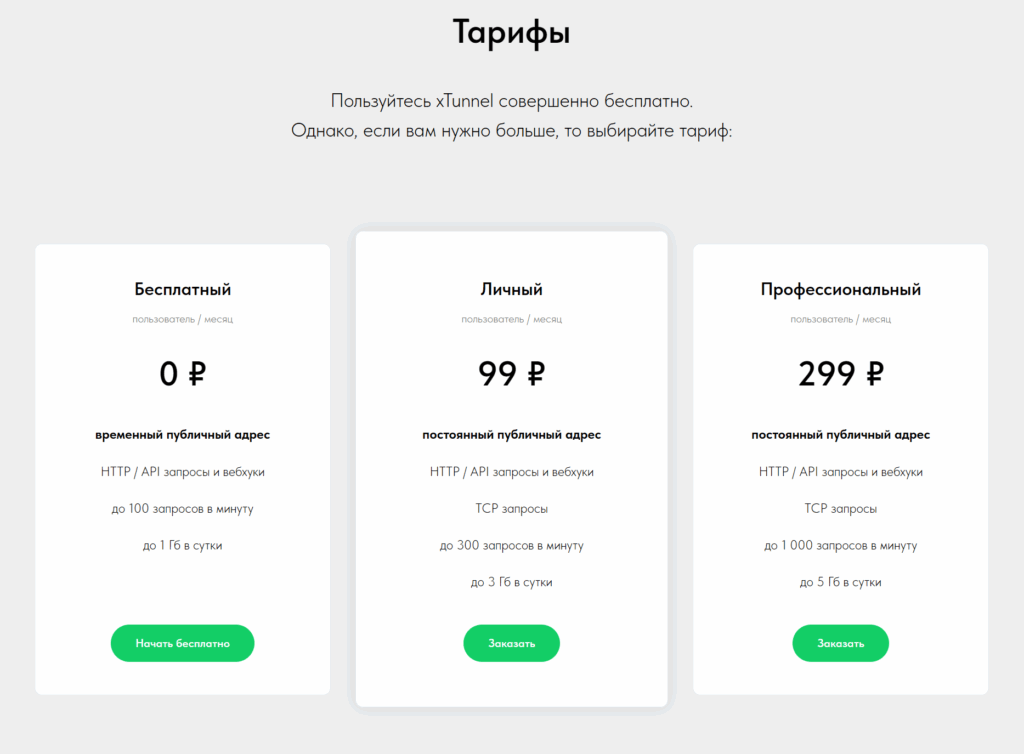Image resolution: width=1024 pixels, height=754 pixels.
Task: Select the "Личный" plan heading
Action: click(x=511, y=290)
